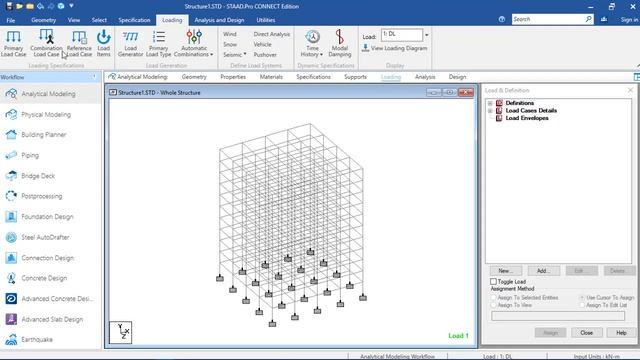
Task: Open the Load case dropdown arrow
Action: (x=427, y=35)
